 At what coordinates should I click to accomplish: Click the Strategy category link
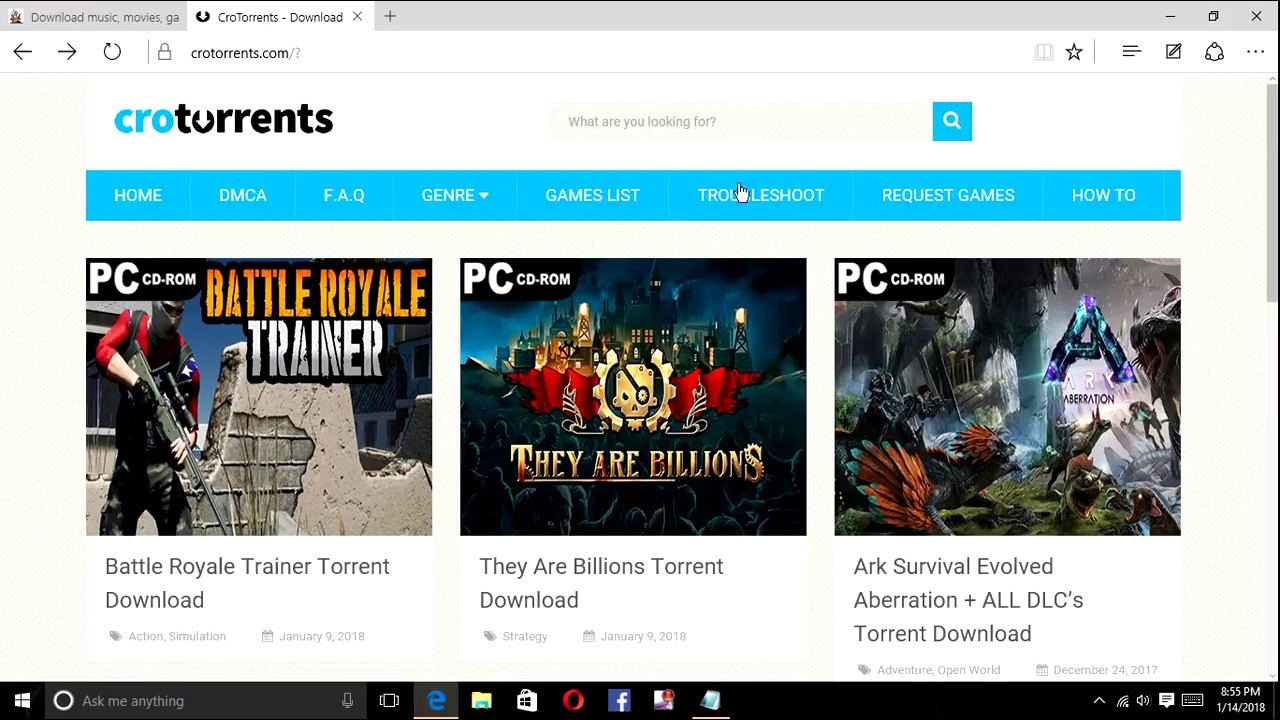tap(525, 636)
